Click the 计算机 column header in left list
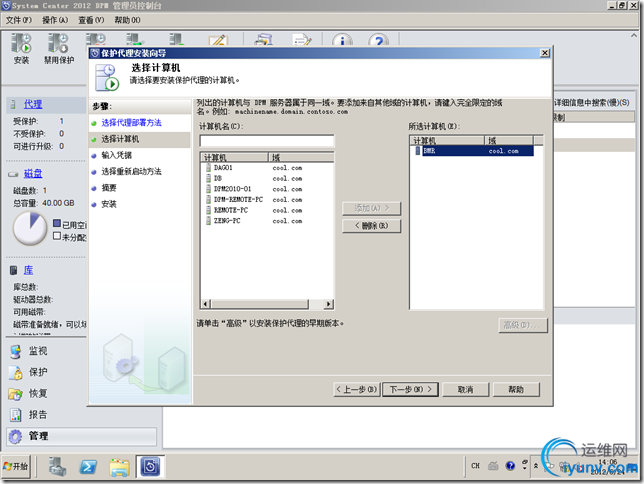Viewport: 644px width, 484px height. 235,157
